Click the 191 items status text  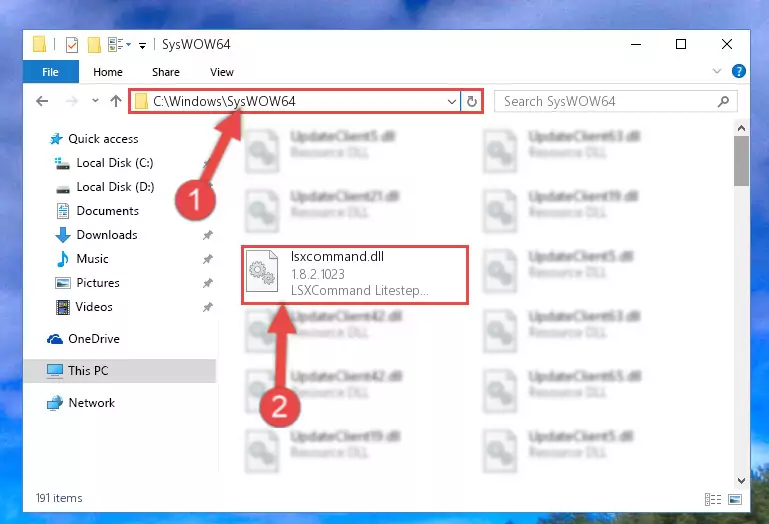coord(59,498)
